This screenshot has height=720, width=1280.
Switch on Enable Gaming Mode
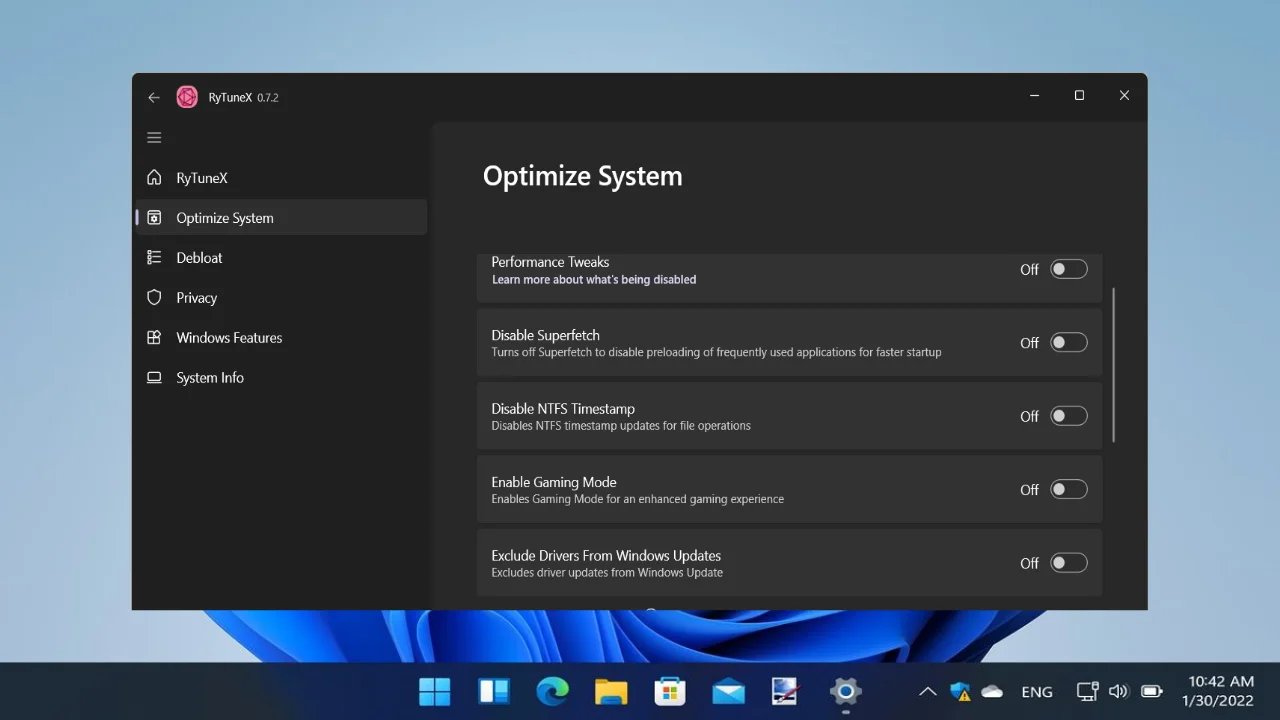(x=1068, y=489)
